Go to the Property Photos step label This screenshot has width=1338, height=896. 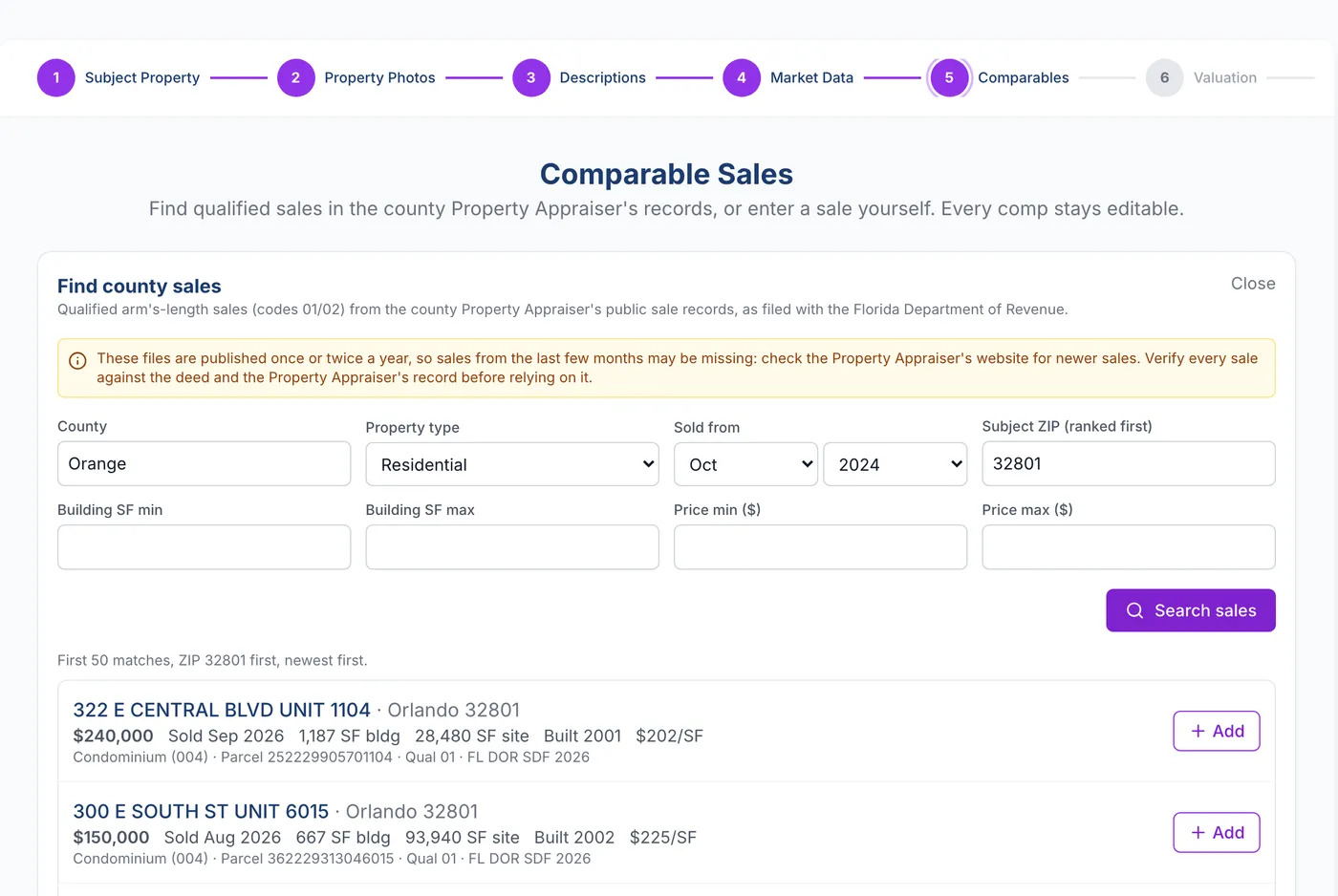(x=379, y=77)
